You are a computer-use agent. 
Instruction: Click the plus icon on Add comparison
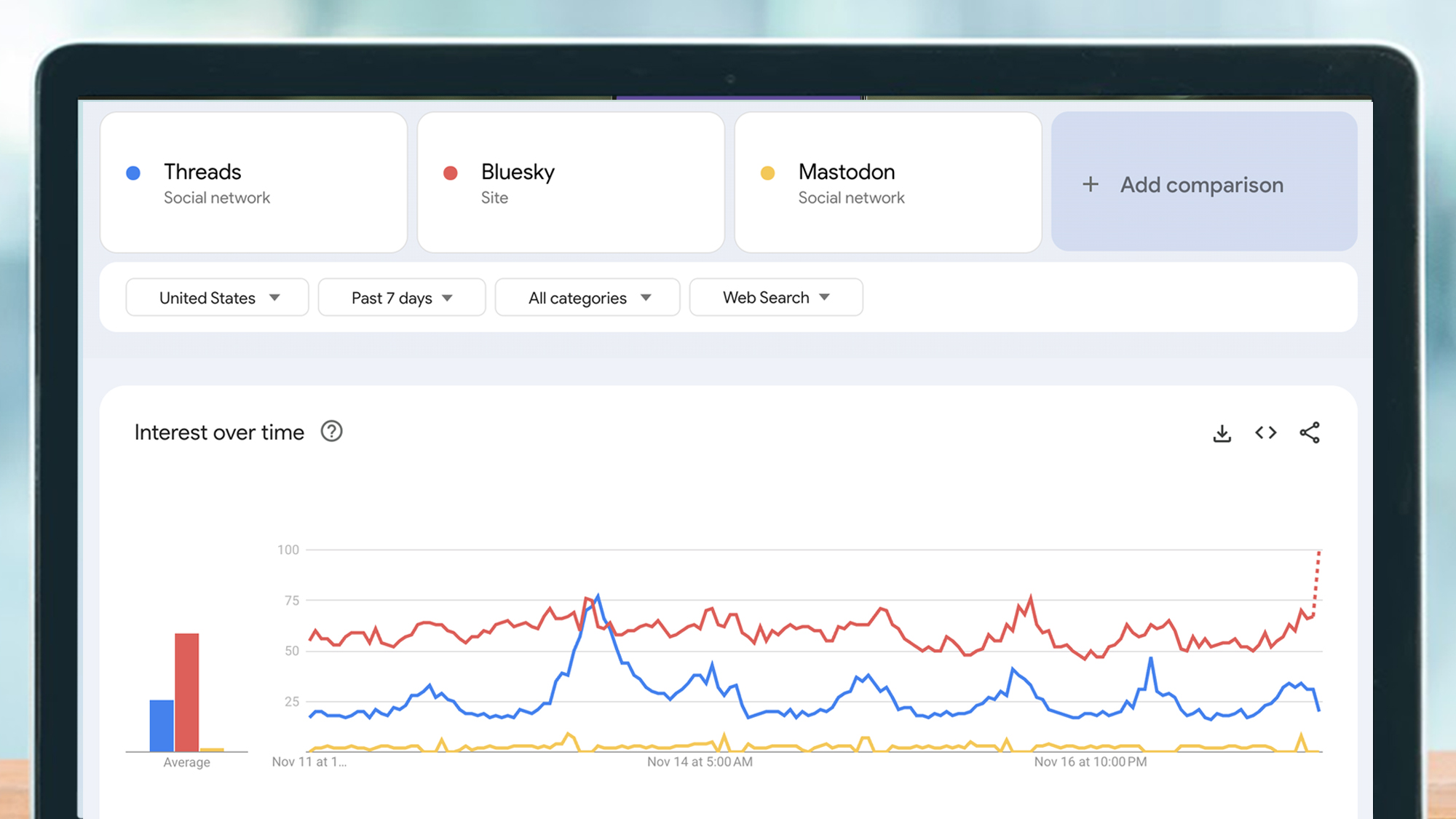coord(1090,184)
